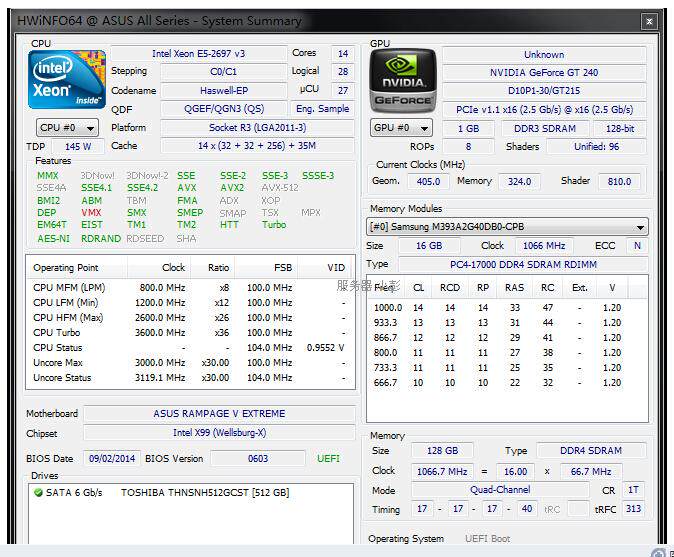Select the Uncore Status row
The height and width of the screenshot is (557, 674).
(x=190, y=378)
